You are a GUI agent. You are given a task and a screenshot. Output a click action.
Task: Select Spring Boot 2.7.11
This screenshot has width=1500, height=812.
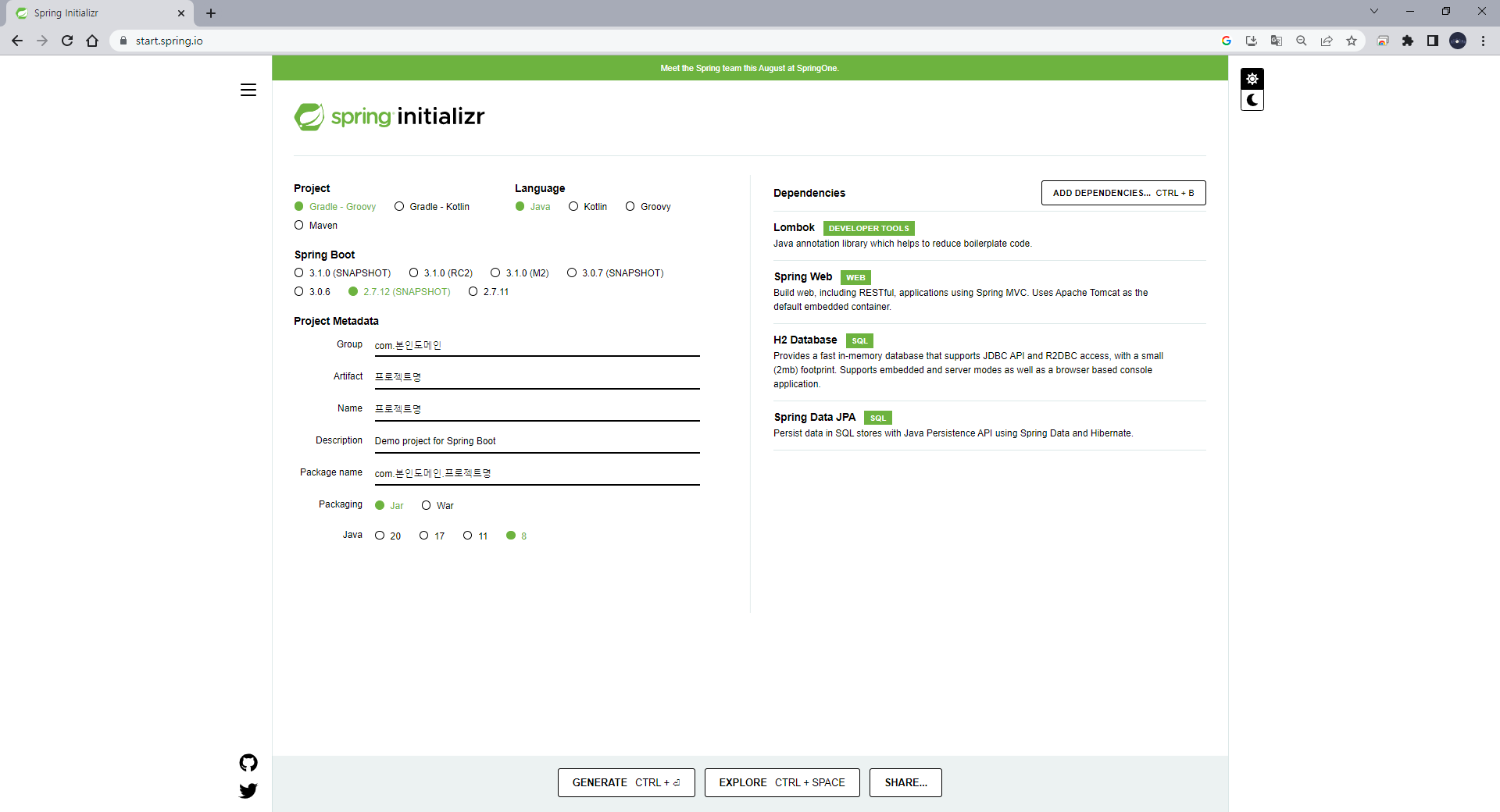point(488,292)
